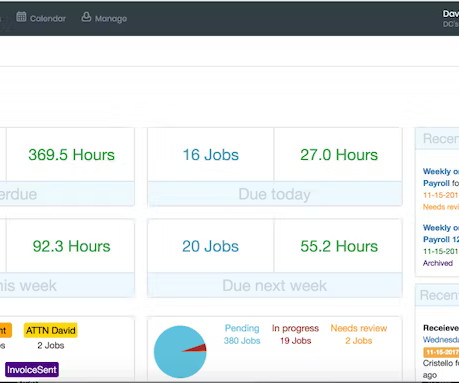Open the 16 Jobs due today
This screenshot has width=459, height=383.
[x=211, y=155]
